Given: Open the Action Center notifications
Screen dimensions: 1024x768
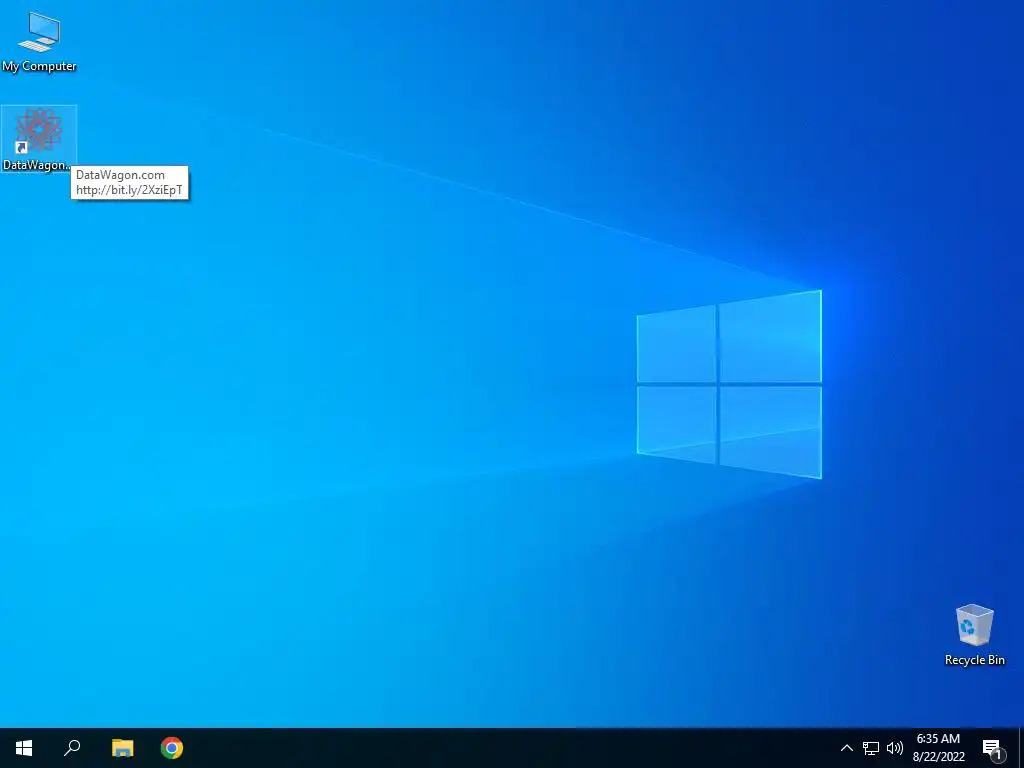Looking at the screenshot, I should [x=993, y=748].
